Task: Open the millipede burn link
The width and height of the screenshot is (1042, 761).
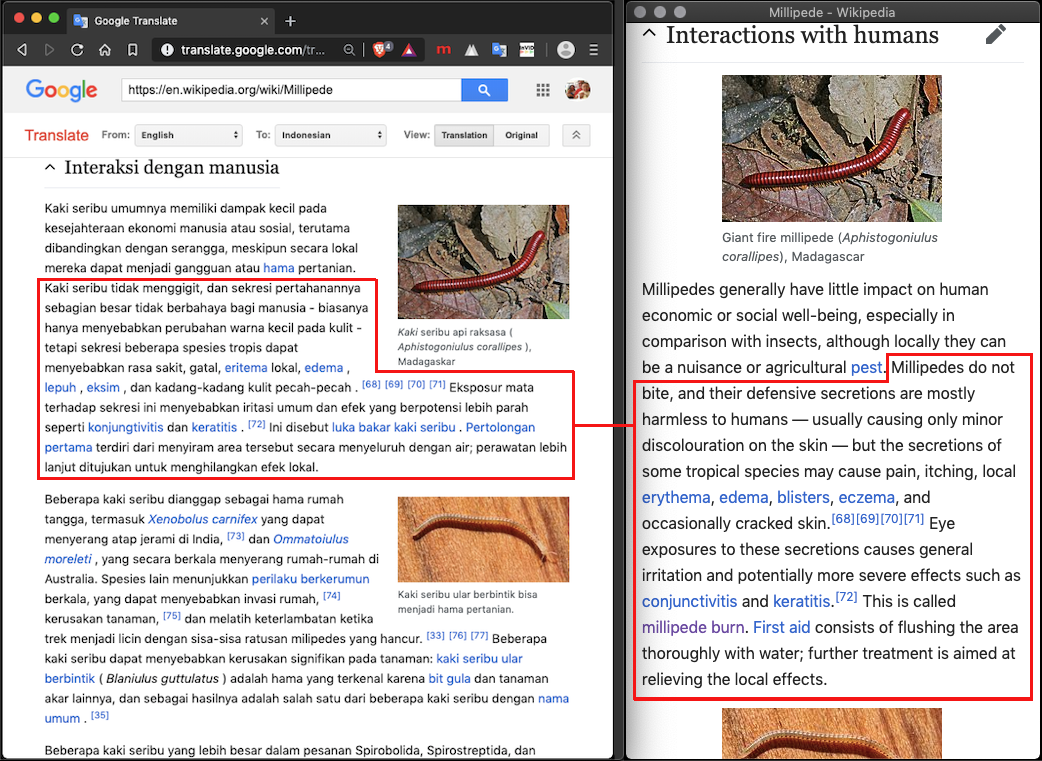Action: (x=693, y=628)
